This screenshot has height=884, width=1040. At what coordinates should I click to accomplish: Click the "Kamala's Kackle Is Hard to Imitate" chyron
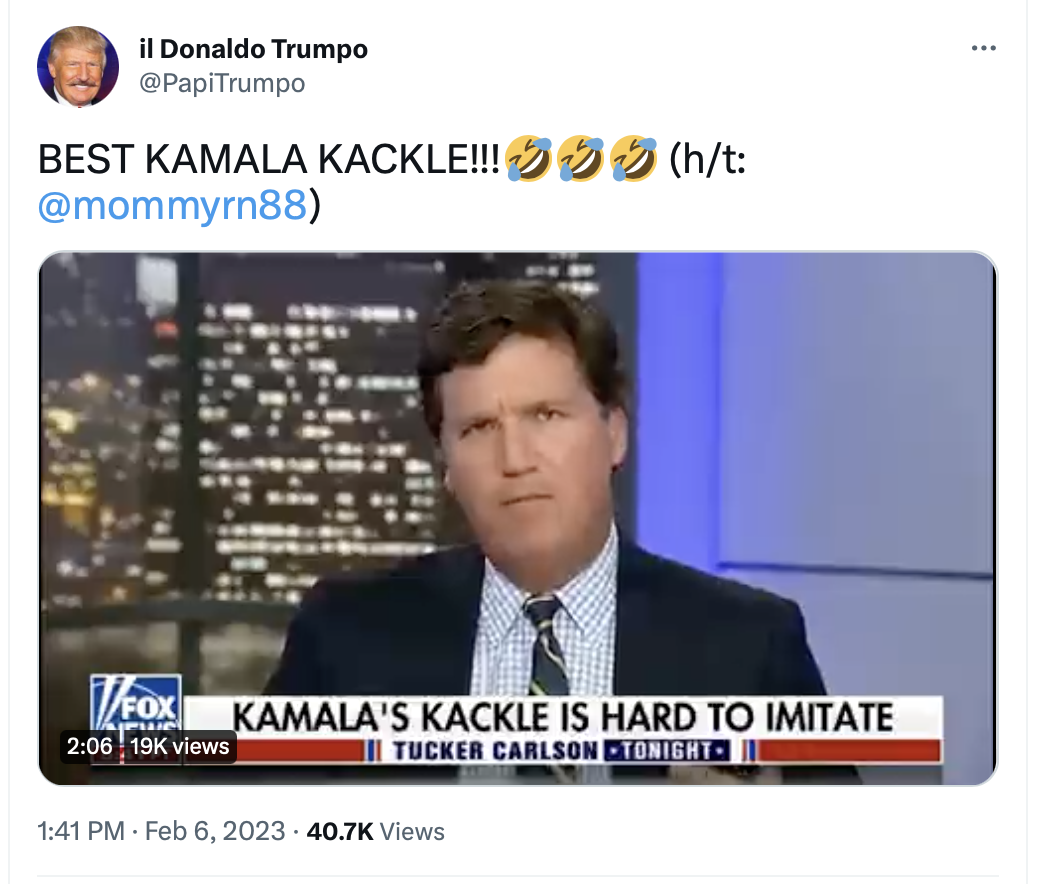pyautogui.click(x=562, y=717)
